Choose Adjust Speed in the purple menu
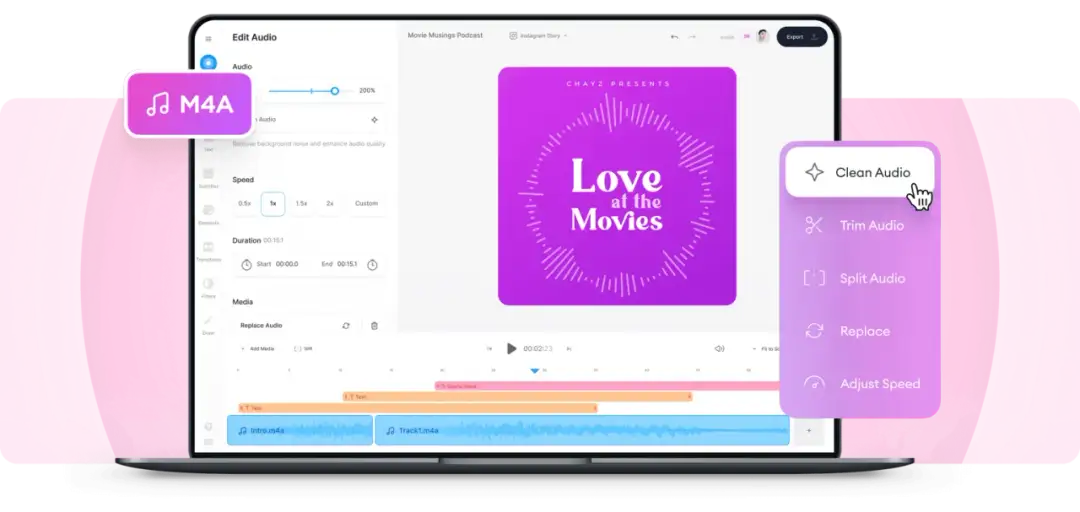The image size is (1080, 512). pos(860,384)
